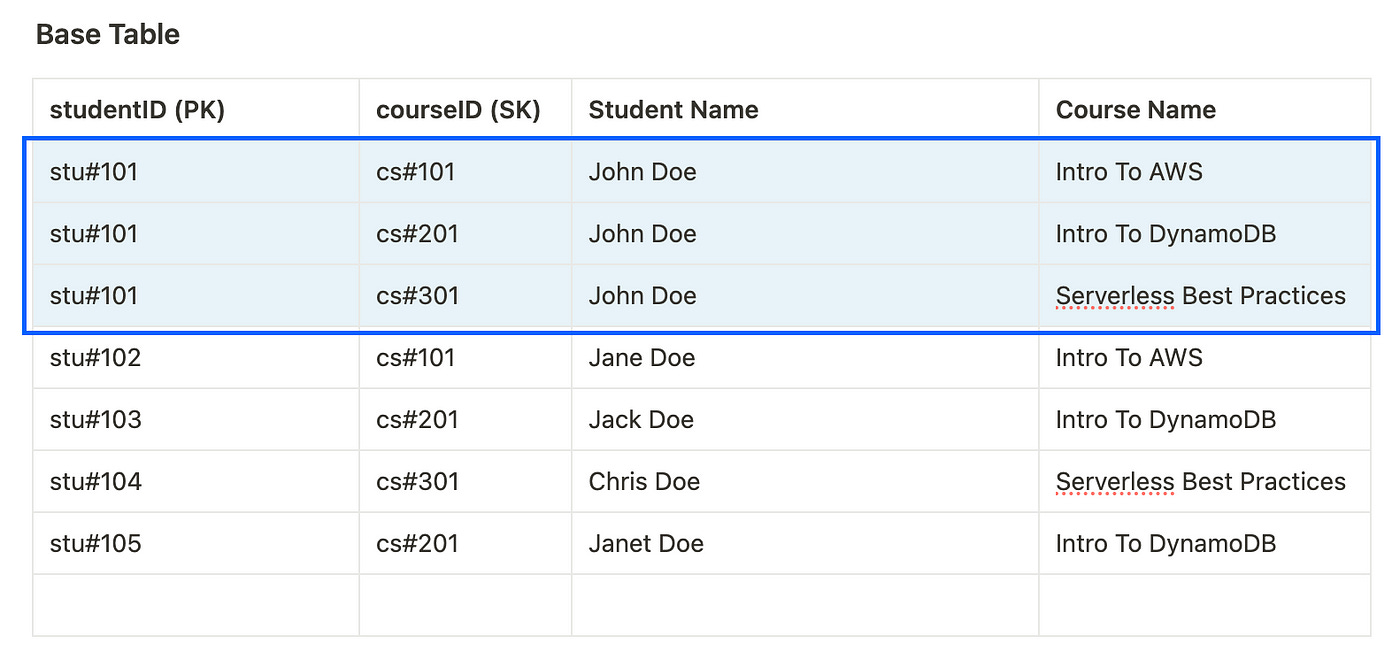Image resolution: width=1400 pixels, height=665 pixels.
Task: Select cs#301 in Chris Doe's row
Action: tap(417, 482)
